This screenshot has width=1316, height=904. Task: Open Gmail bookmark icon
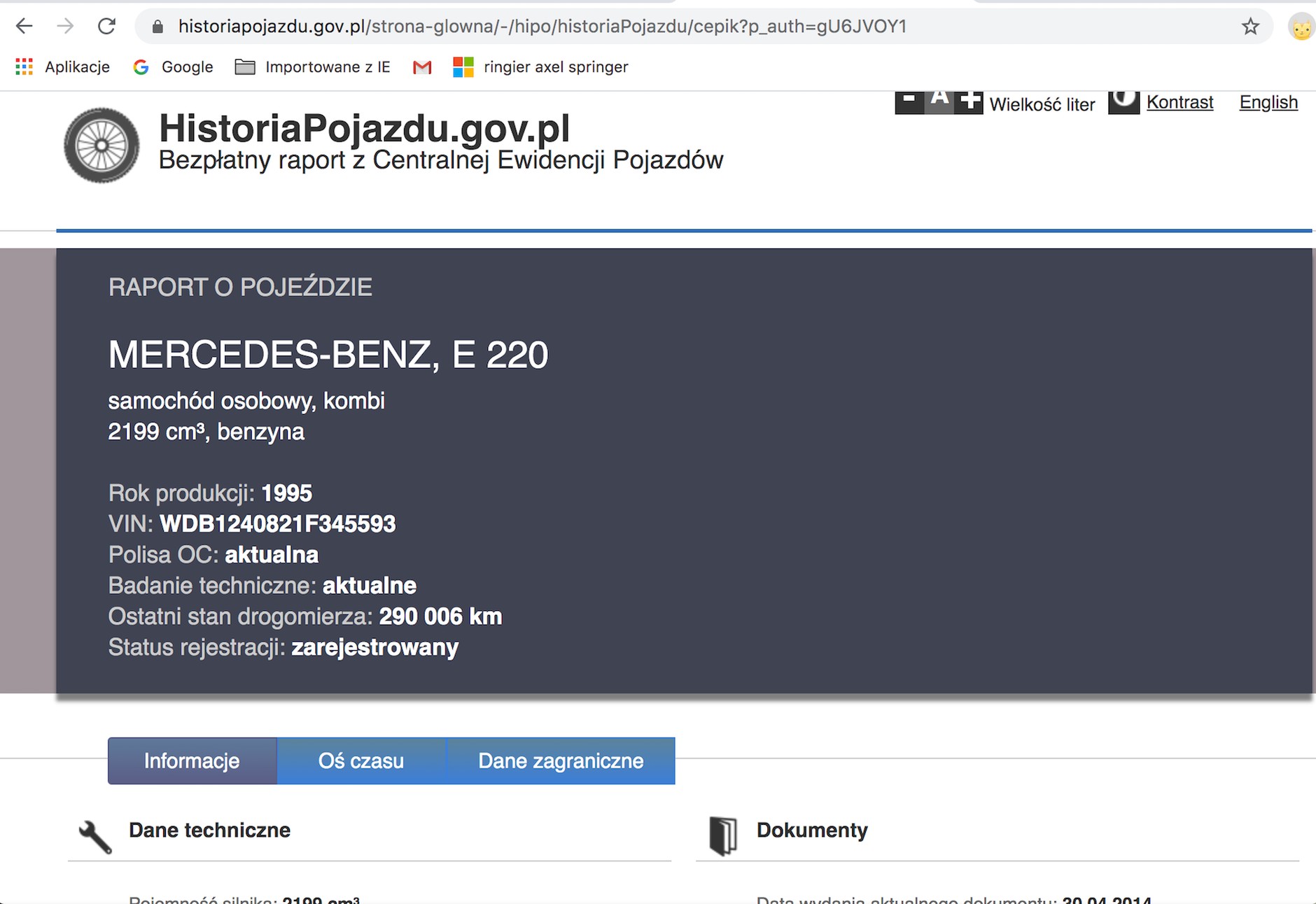point(422,67)
